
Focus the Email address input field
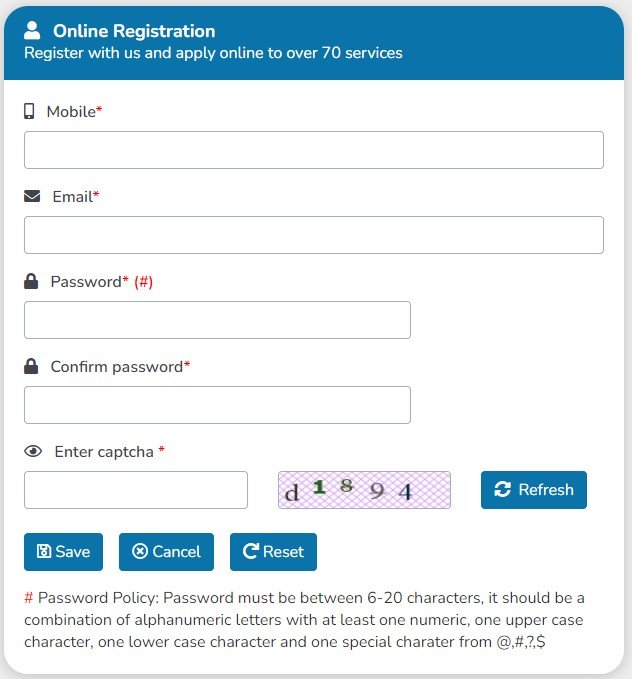[x=313, y=235]
